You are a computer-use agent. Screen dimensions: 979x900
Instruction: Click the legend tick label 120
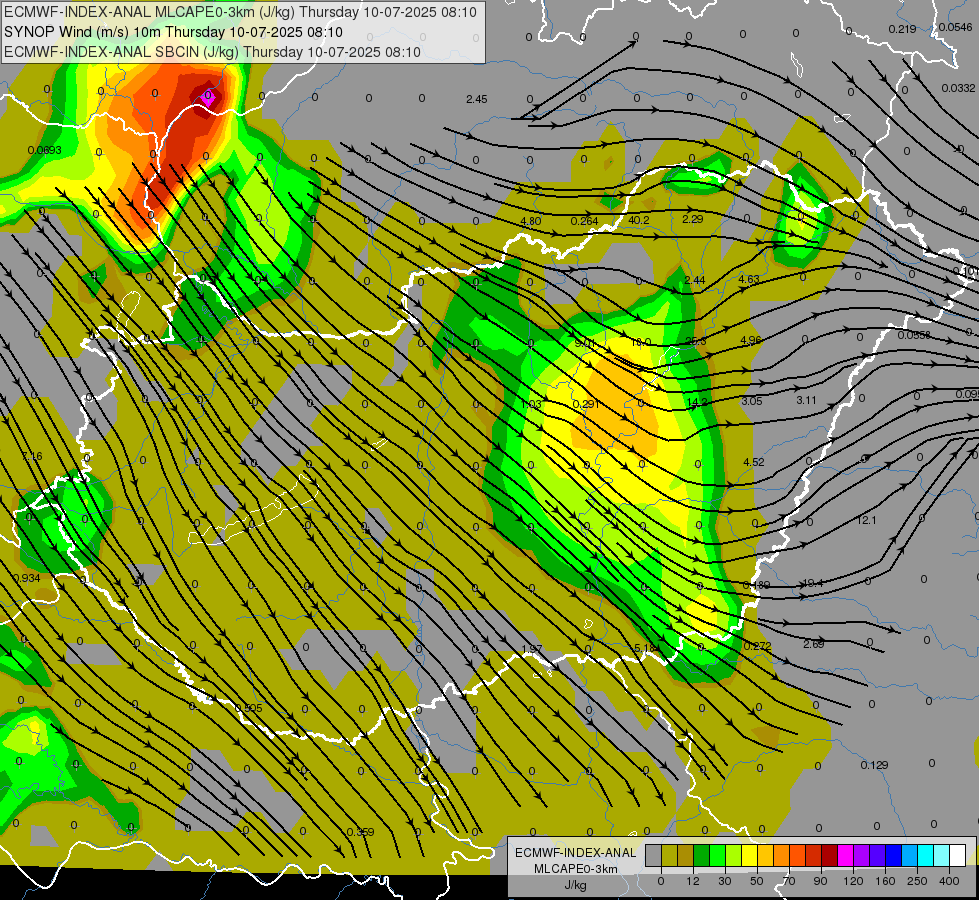coord(854,881)
